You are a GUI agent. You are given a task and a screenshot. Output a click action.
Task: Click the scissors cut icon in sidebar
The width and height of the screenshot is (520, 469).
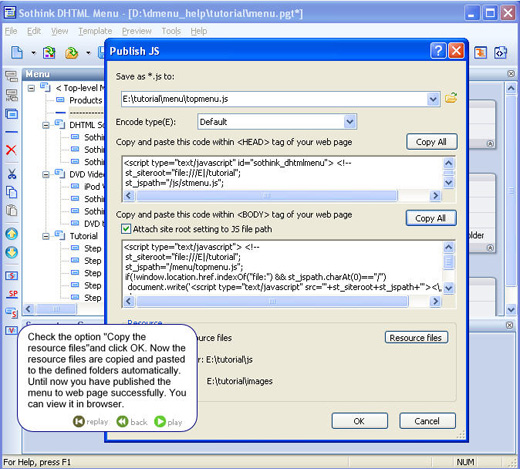[12, 174]
